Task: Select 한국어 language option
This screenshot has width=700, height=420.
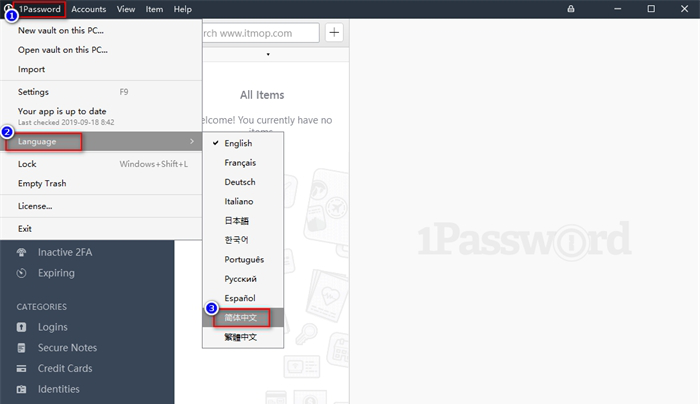Action: [243, 240]
